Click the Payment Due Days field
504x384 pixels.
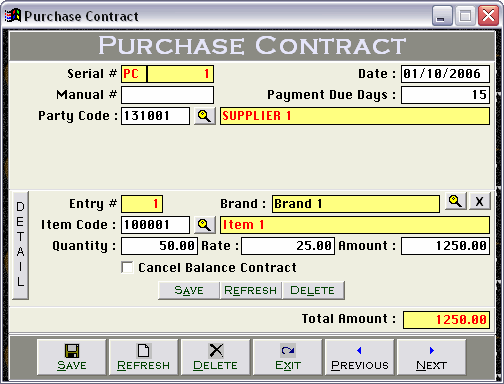445,95
